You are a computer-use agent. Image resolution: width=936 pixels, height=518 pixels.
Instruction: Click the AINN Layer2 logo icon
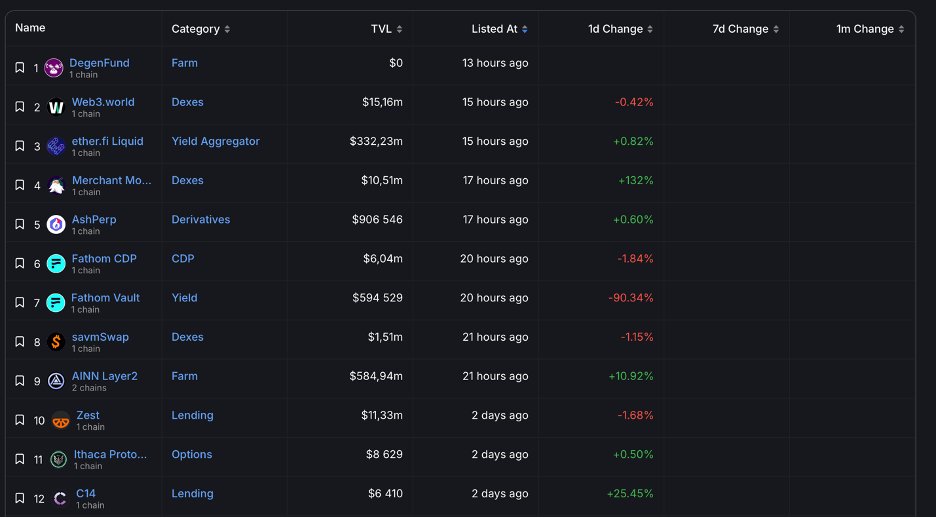click(x=56, y=381)
